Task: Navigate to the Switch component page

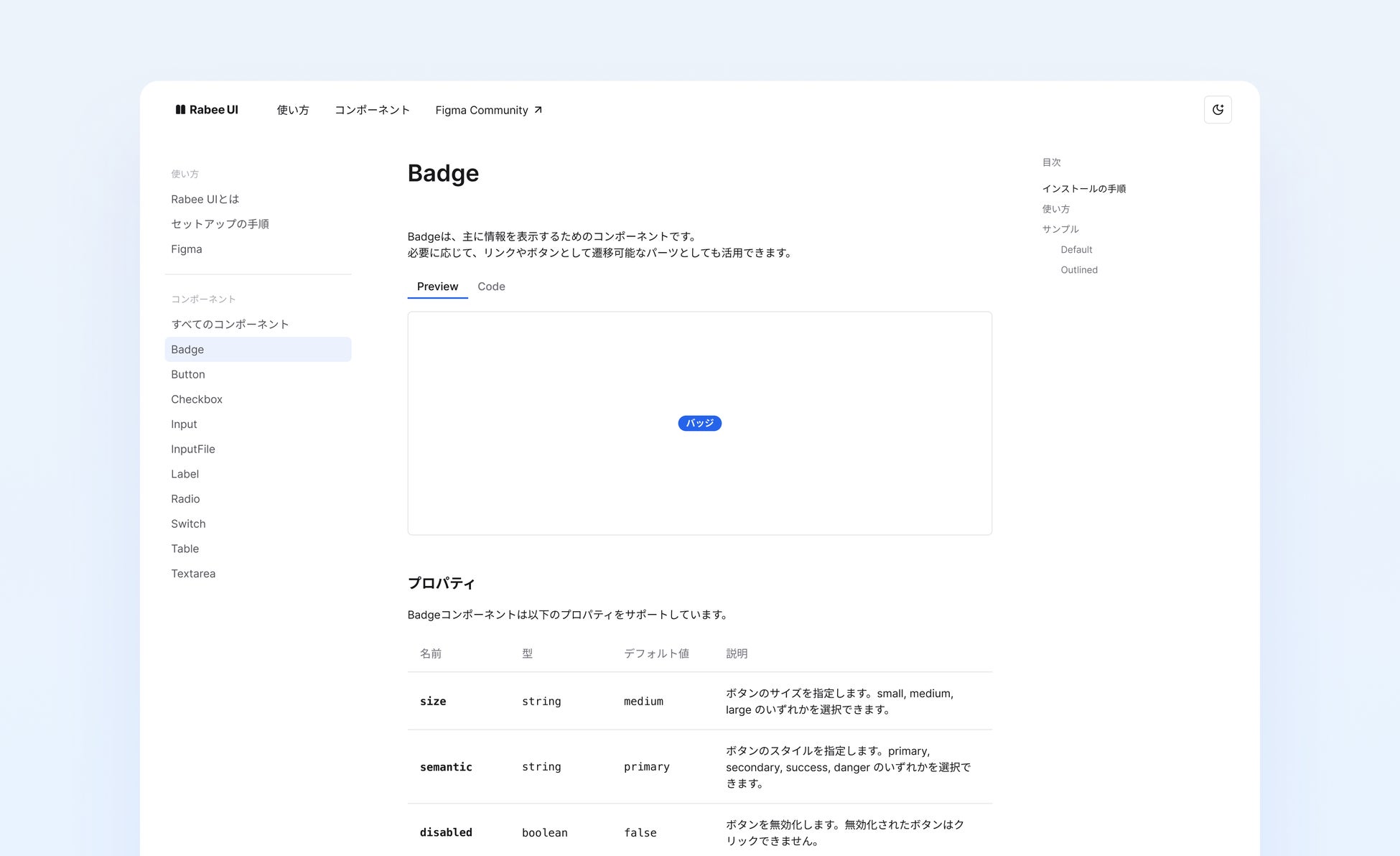Action: click(188, 524)
